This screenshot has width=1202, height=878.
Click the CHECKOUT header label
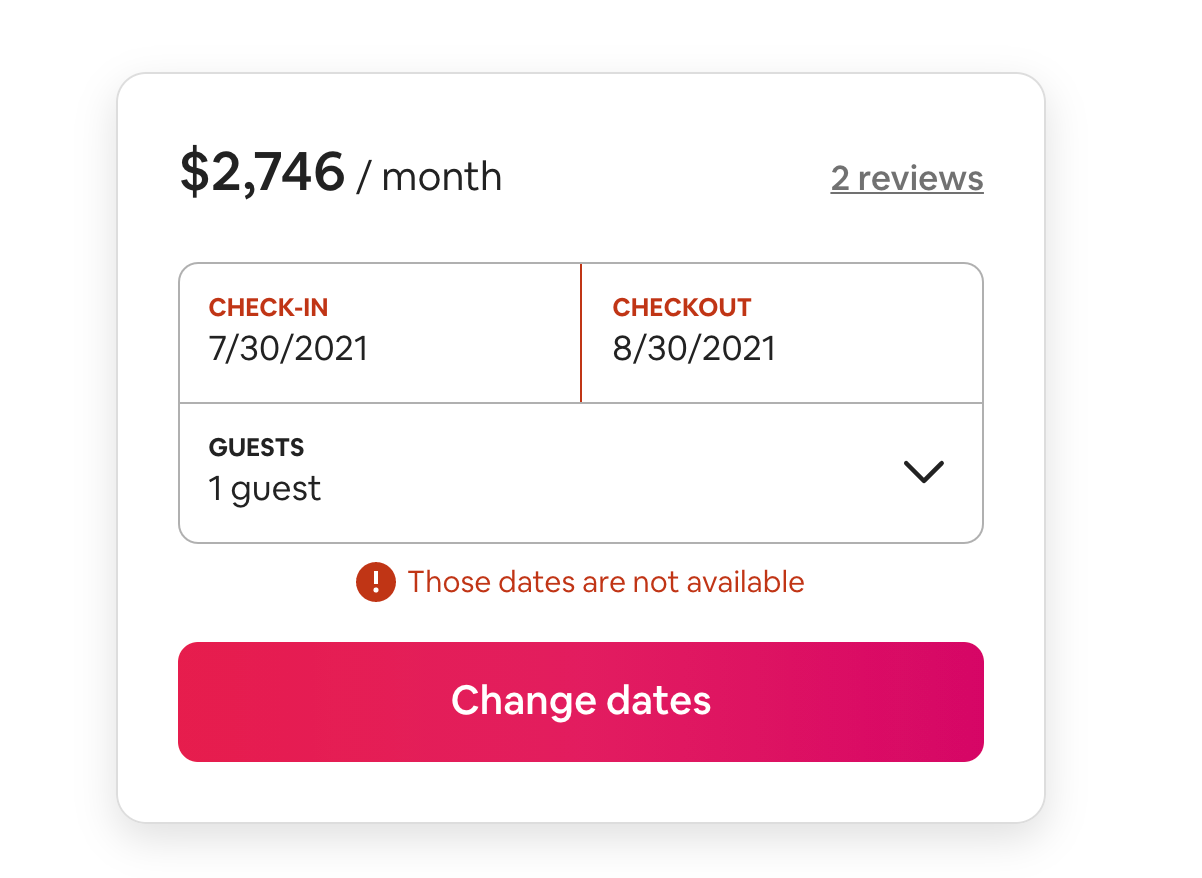(682, 307)
